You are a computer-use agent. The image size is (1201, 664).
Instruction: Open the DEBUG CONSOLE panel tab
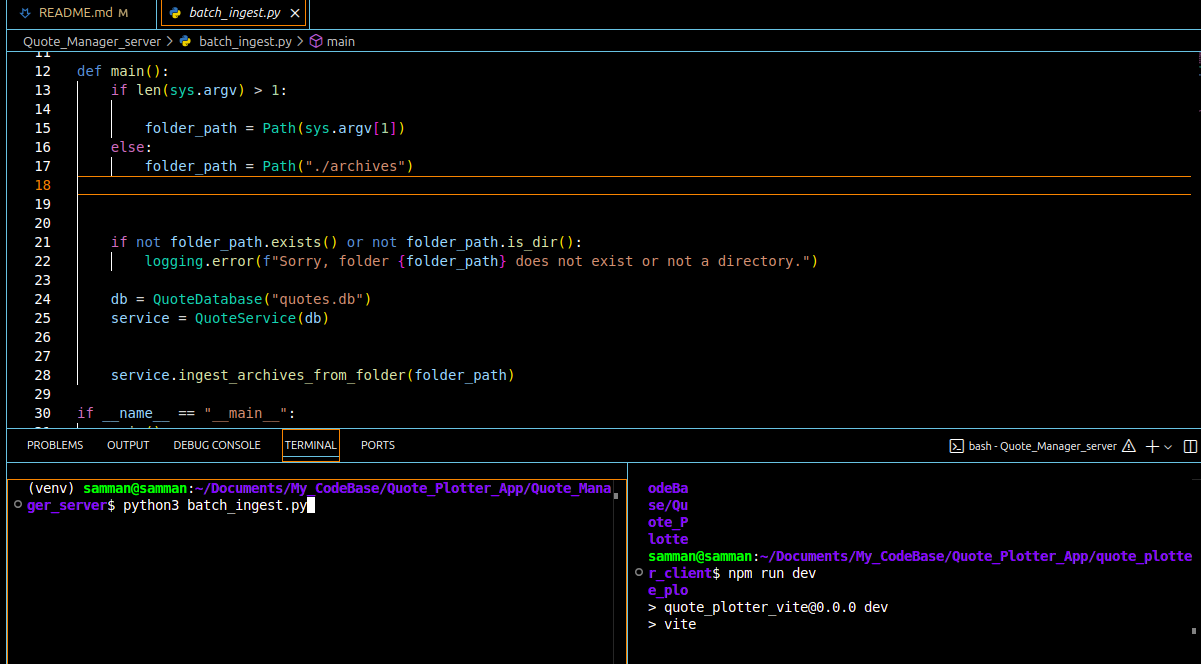tap(216, 445)
